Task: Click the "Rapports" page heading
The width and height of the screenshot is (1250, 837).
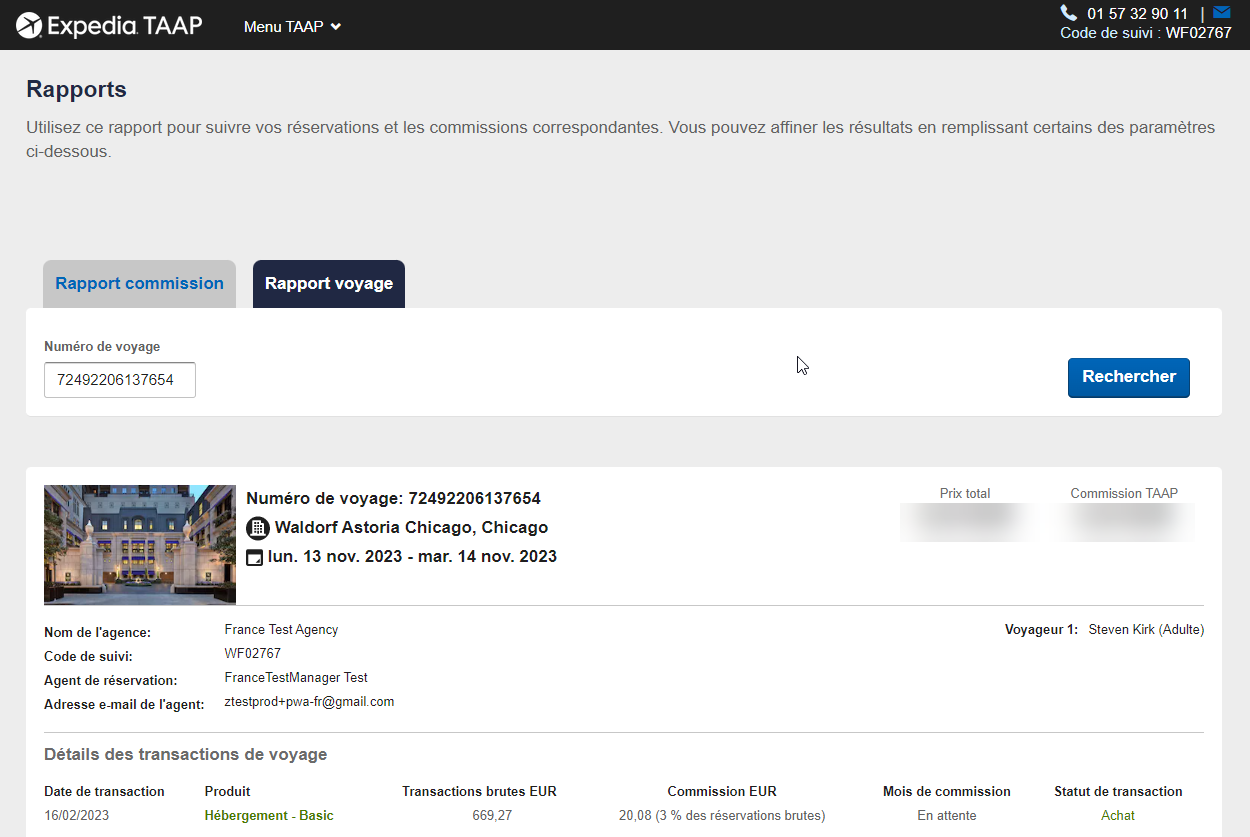Action: pos(76,89)
